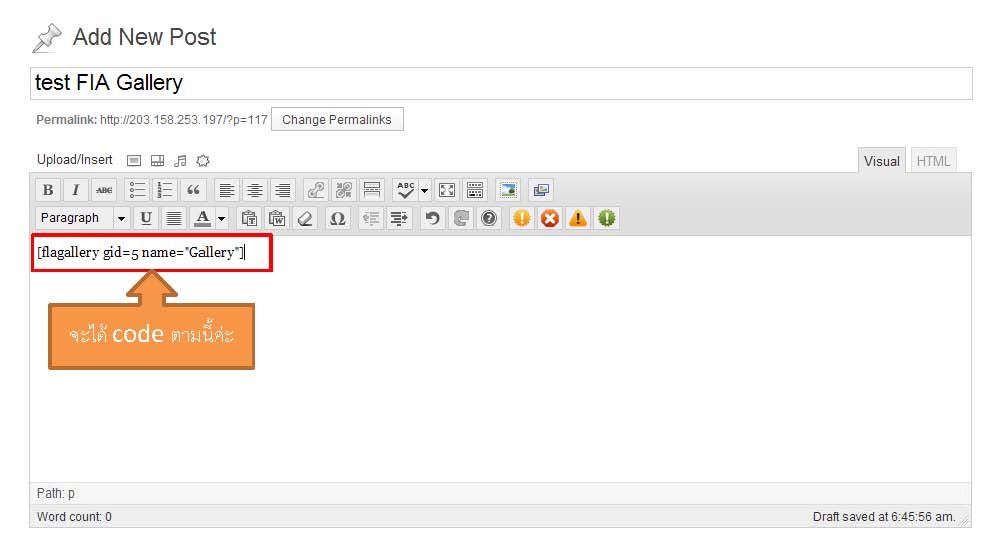Image resolution: width=1002 pixels, height=559 pixels.
Task: Paste as plain text
Action: 249,218
